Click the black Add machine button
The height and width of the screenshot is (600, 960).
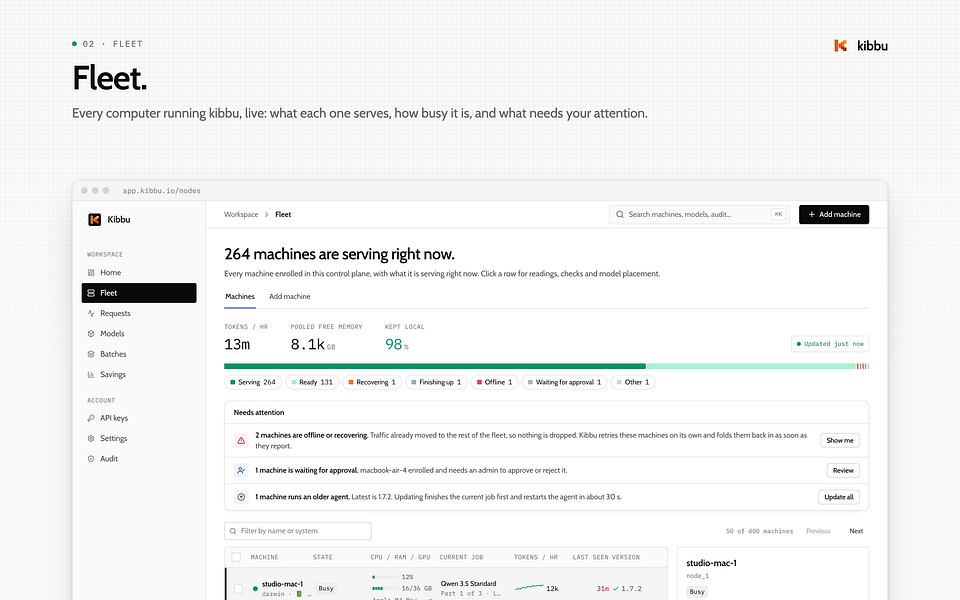pyautogui.click(x=834, y=214)
